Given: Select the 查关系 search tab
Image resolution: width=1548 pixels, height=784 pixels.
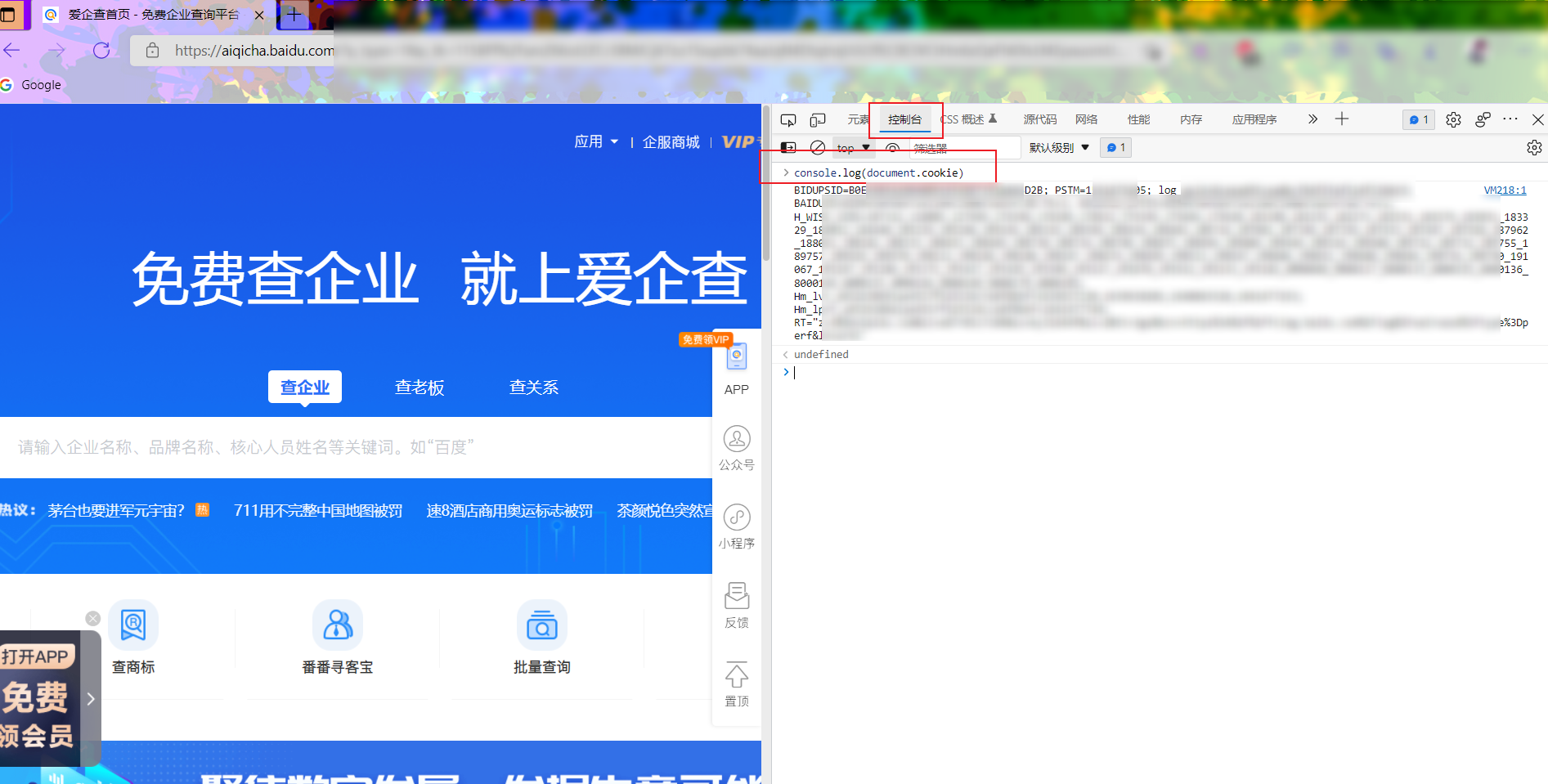Looking at the screenshot, I should [x=534, y=387].
